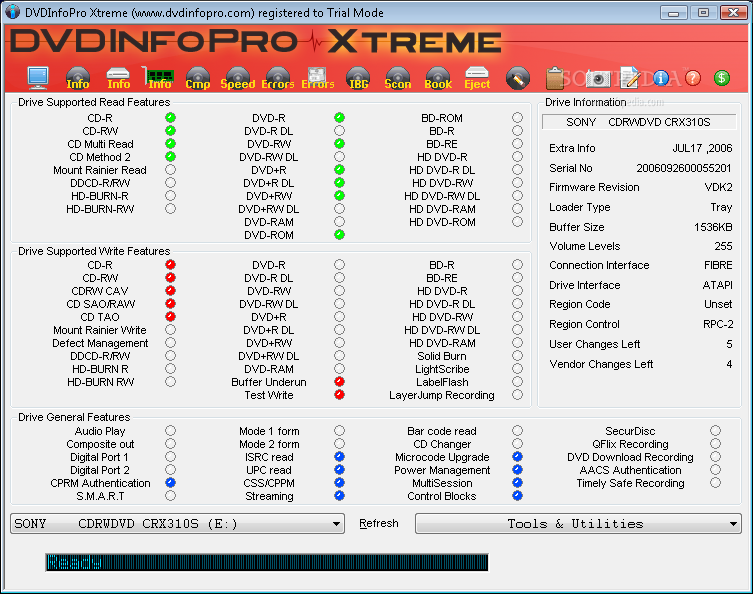Screen dimensions: 753x594
Task: Click the computer monitor icon in toolbar
Action: point(38,78)
